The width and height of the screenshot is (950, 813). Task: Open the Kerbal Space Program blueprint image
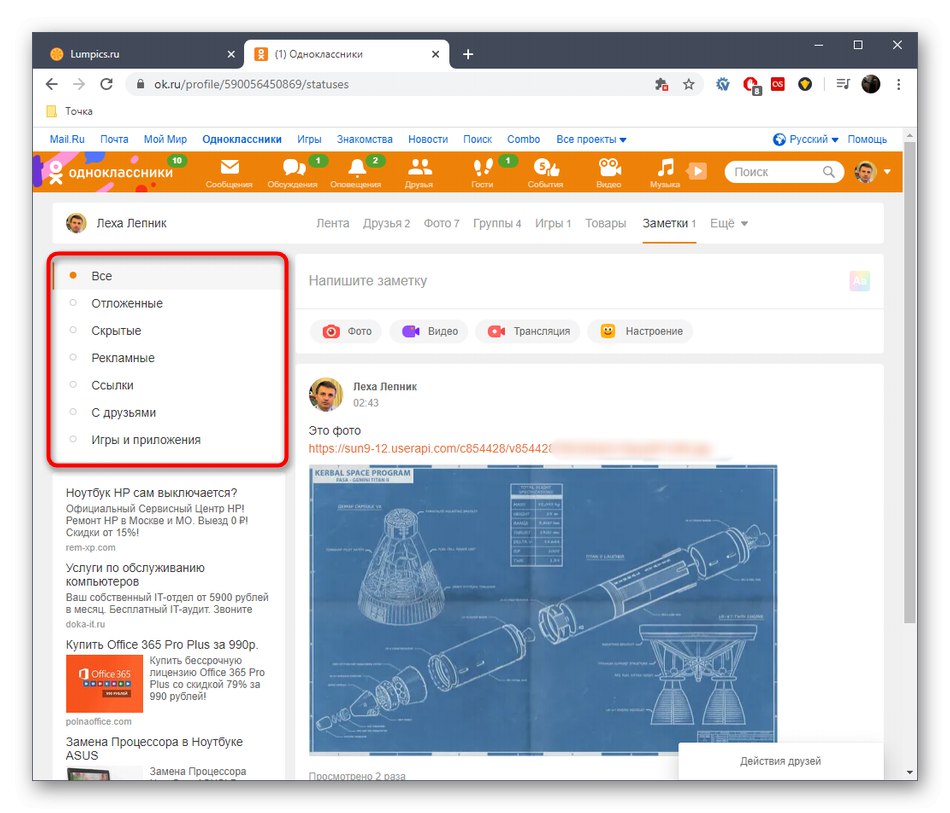tap(543, 610)
